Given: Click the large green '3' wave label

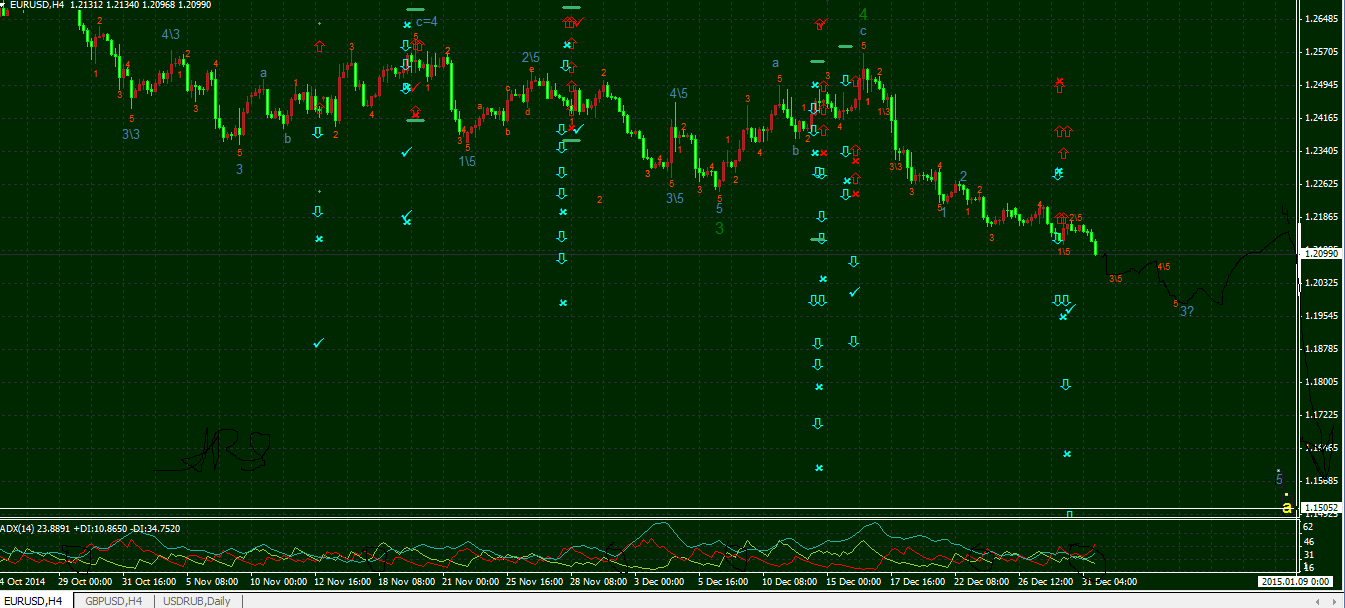Looking at the screenshot, I should [719, 228].
